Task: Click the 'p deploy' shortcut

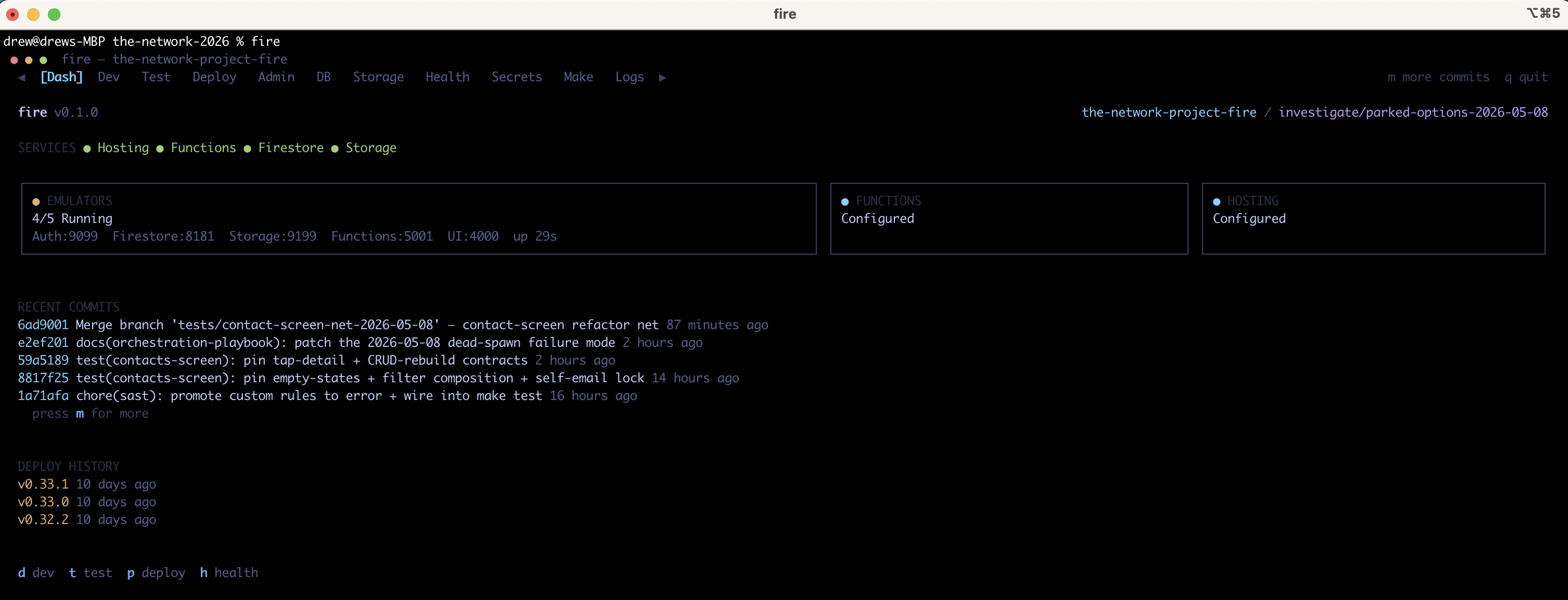Action: (x=156, y=572)
